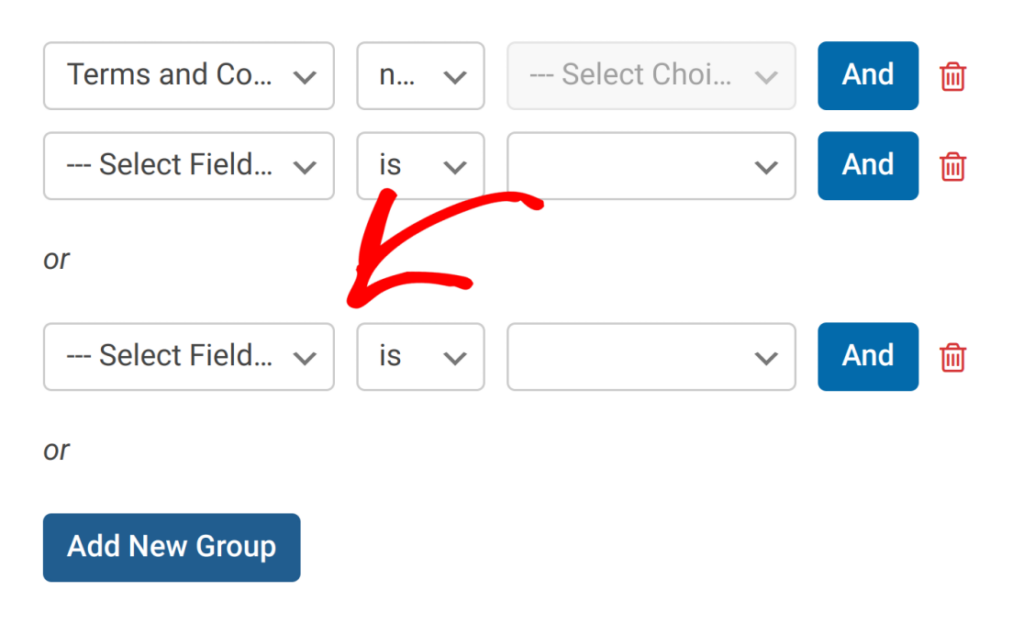Click the chevron on the Terms and Conditions dropdown
Viewport: 1024px width, 624px height.
tap(305, 75)
